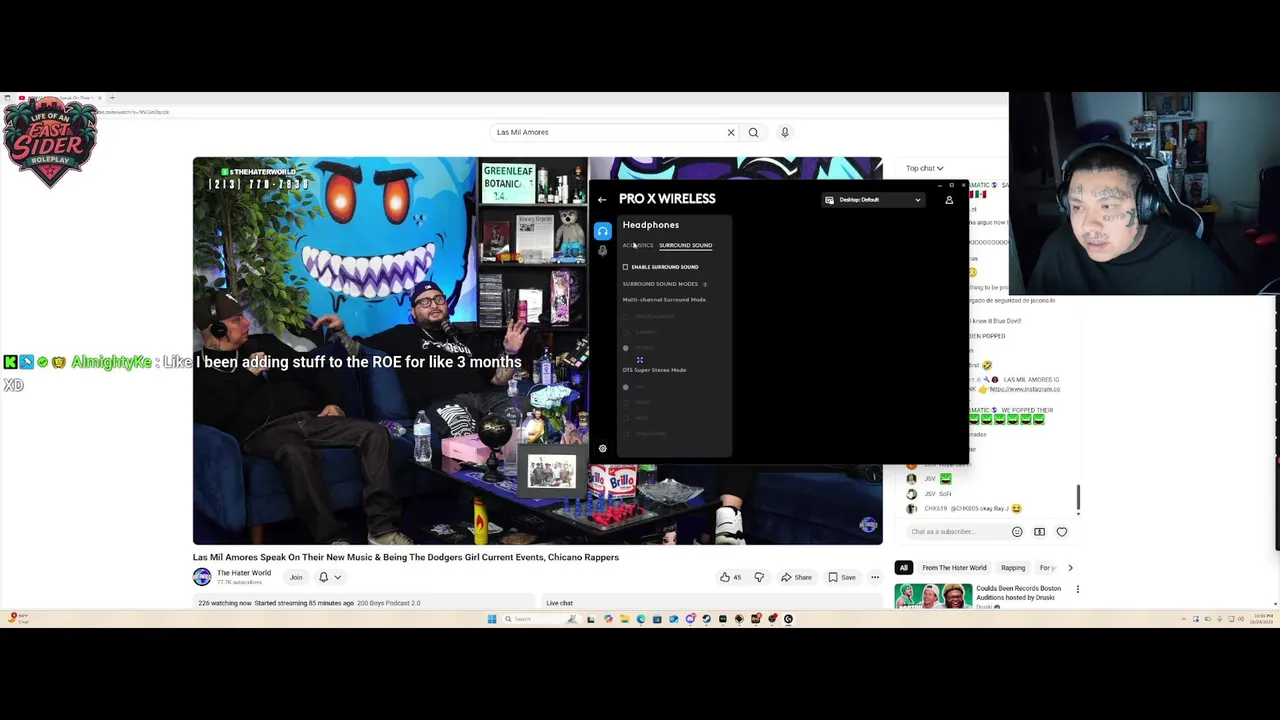This screenshot has height=720, width=1280.
Task: Select the Rapping filter chip
Action: (x=1013, y=568)
